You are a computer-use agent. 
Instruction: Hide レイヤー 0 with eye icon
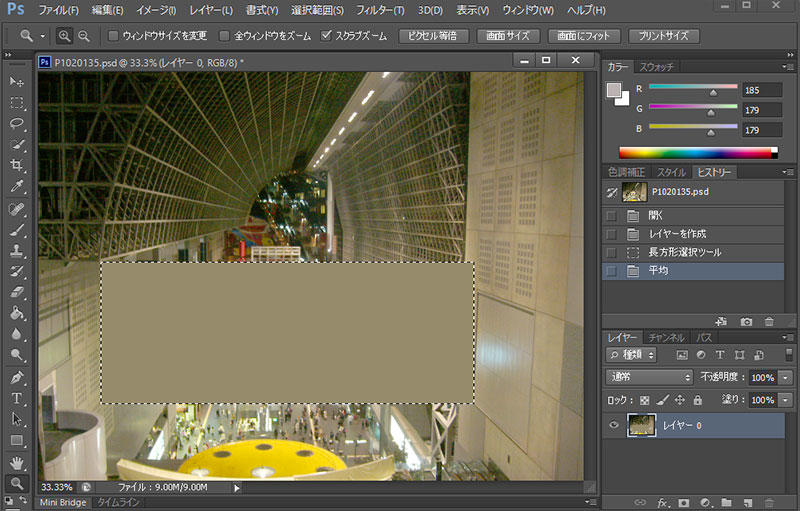pyautogui.click(x=614, y=425)
